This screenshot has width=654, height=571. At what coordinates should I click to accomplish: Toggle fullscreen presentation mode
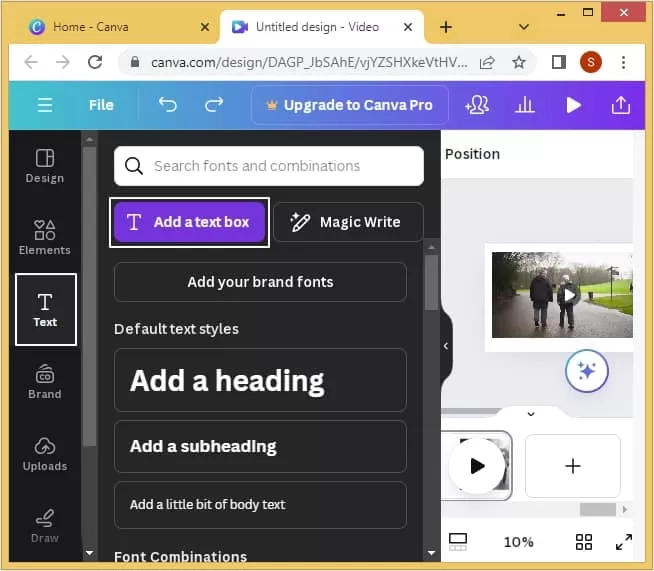pos(624,542)
